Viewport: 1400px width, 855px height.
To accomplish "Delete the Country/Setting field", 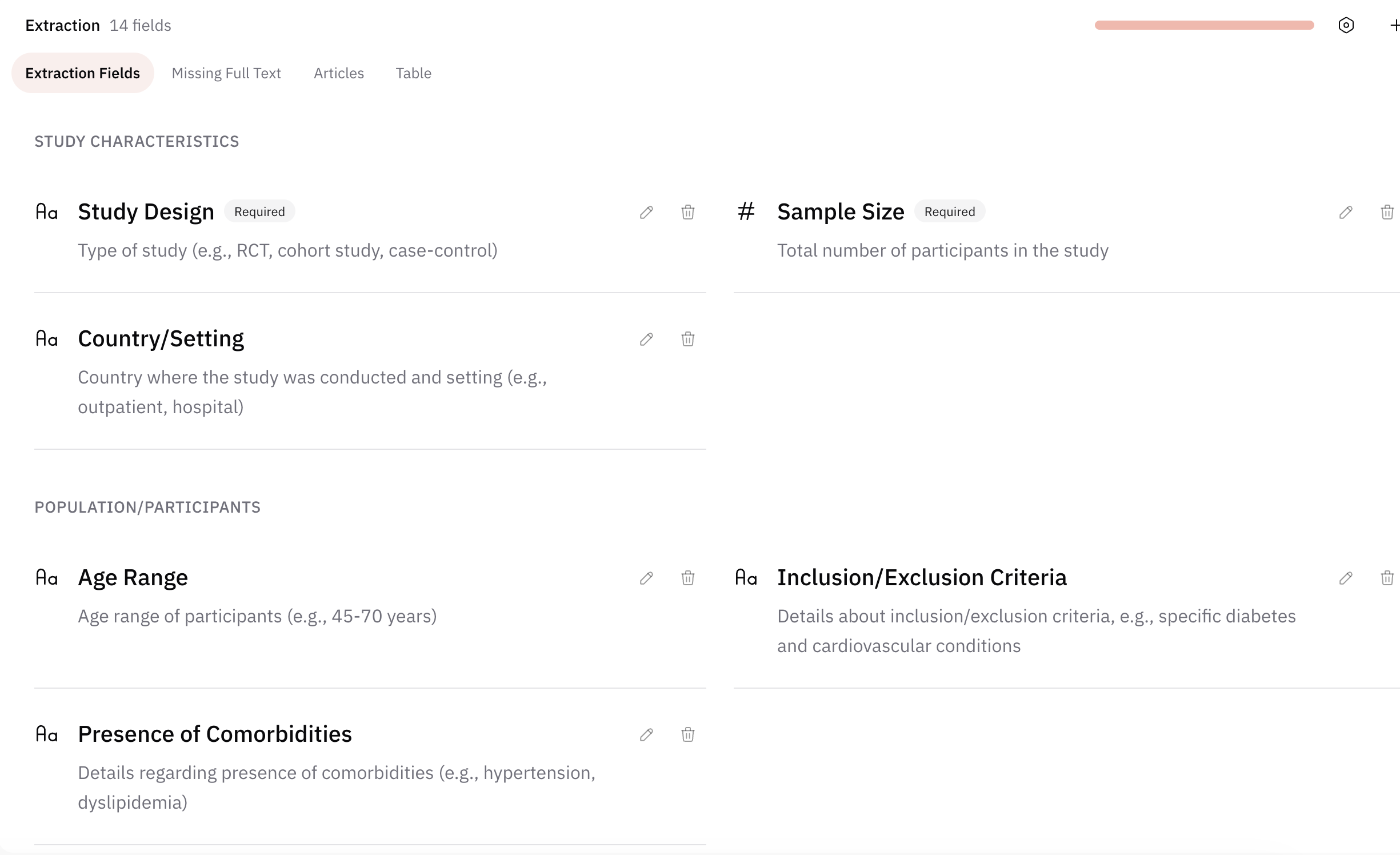I will click(688, 339).
